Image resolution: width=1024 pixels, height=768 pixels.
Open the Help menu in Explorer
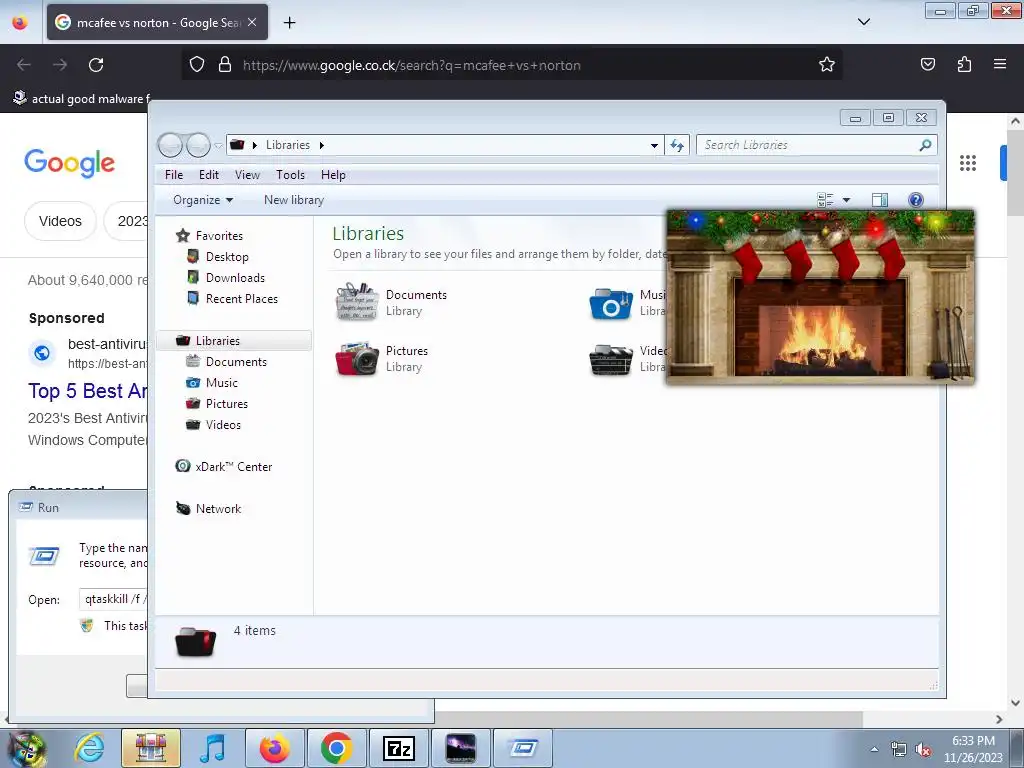[333, 175]
